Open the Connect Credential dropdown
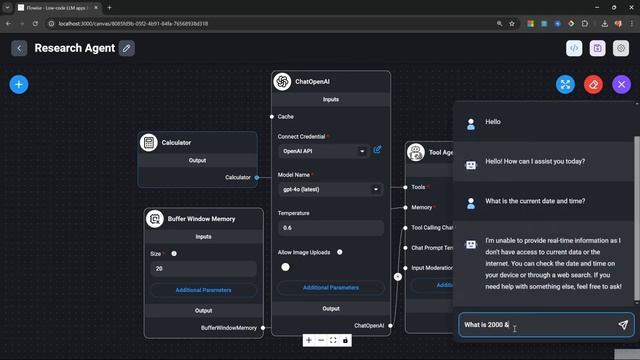The height and width of the screenshot is (360, 640). pos(323,151)
